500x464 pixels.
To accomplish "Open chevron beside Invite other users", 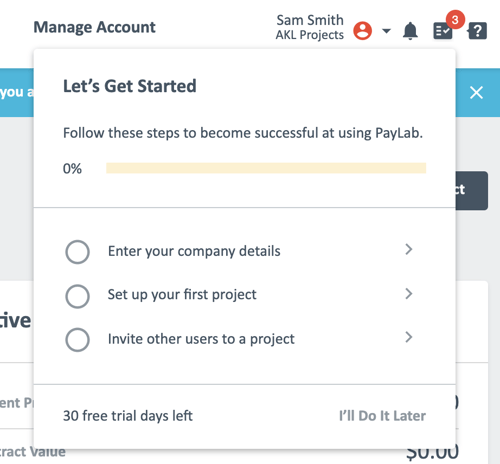I will point(409,337).
